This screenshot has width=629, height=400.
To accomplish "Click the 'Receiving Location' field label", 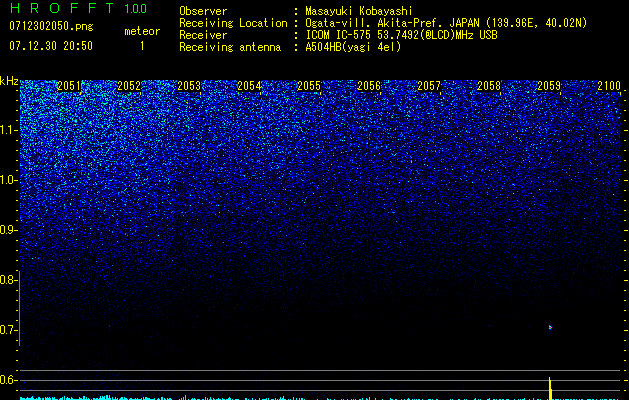I will click(233, 23).
